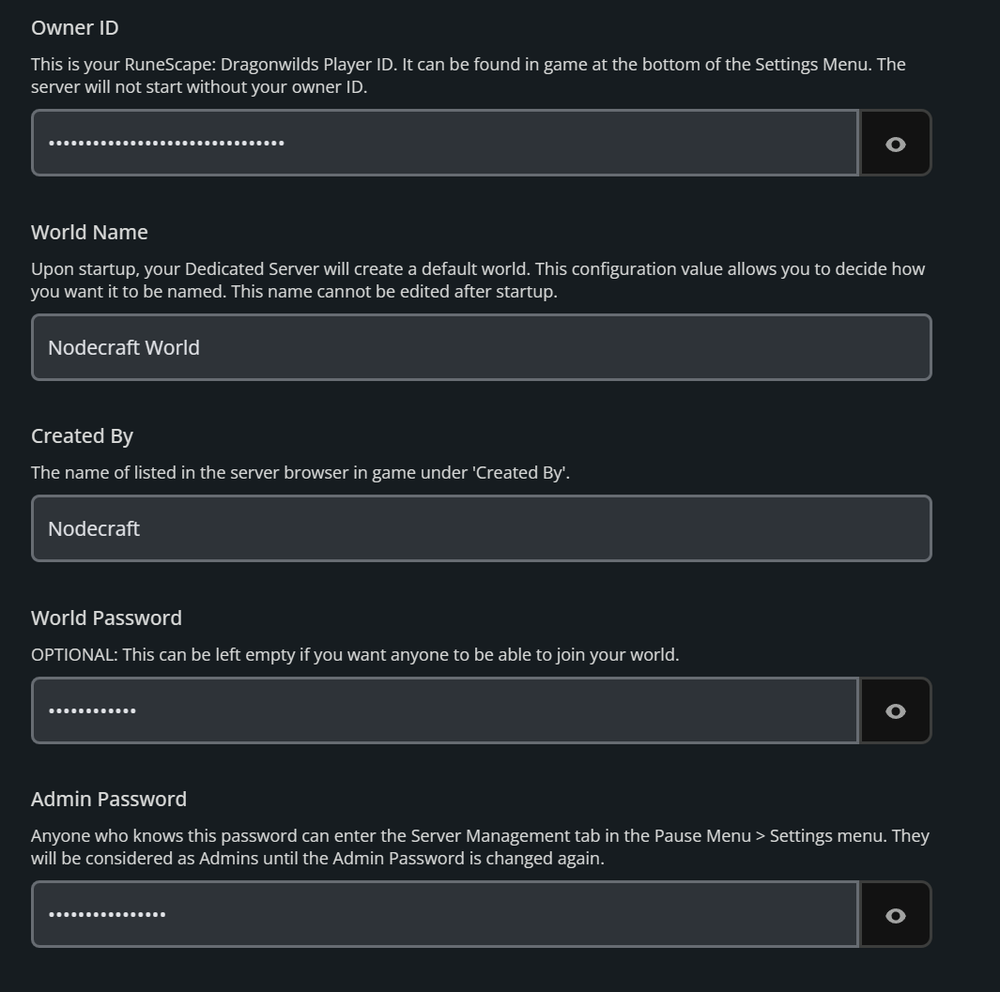1000x992 pixels.
Task: Click the World Name heading label
Action: point(89,232)
